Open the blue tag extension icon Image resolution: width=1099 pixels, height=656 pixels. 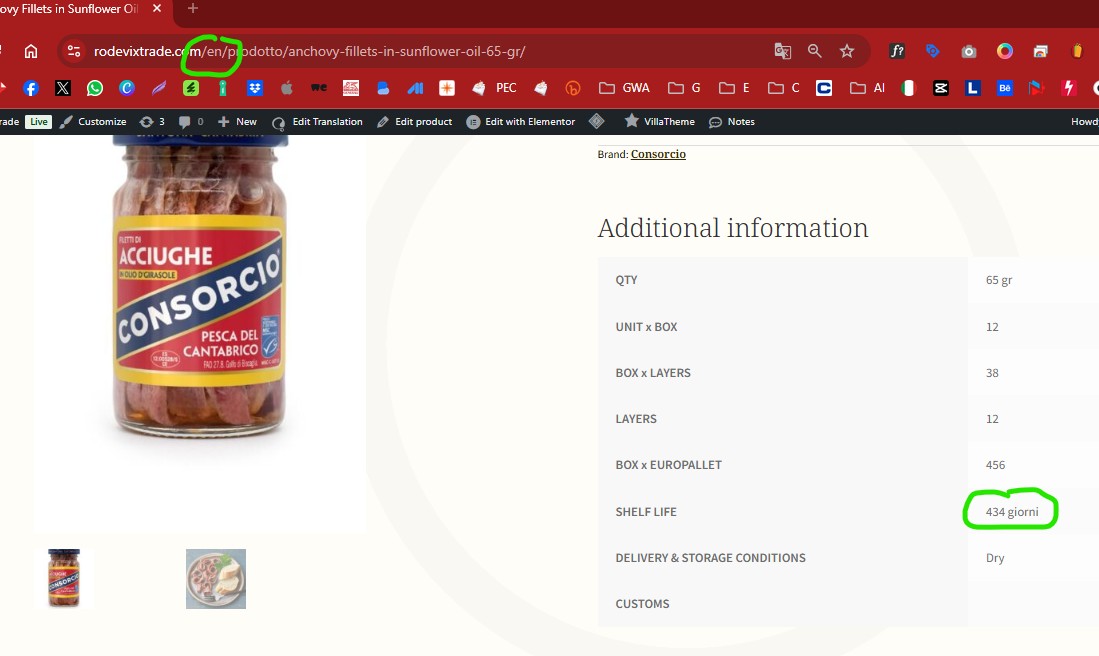(932, 51)
